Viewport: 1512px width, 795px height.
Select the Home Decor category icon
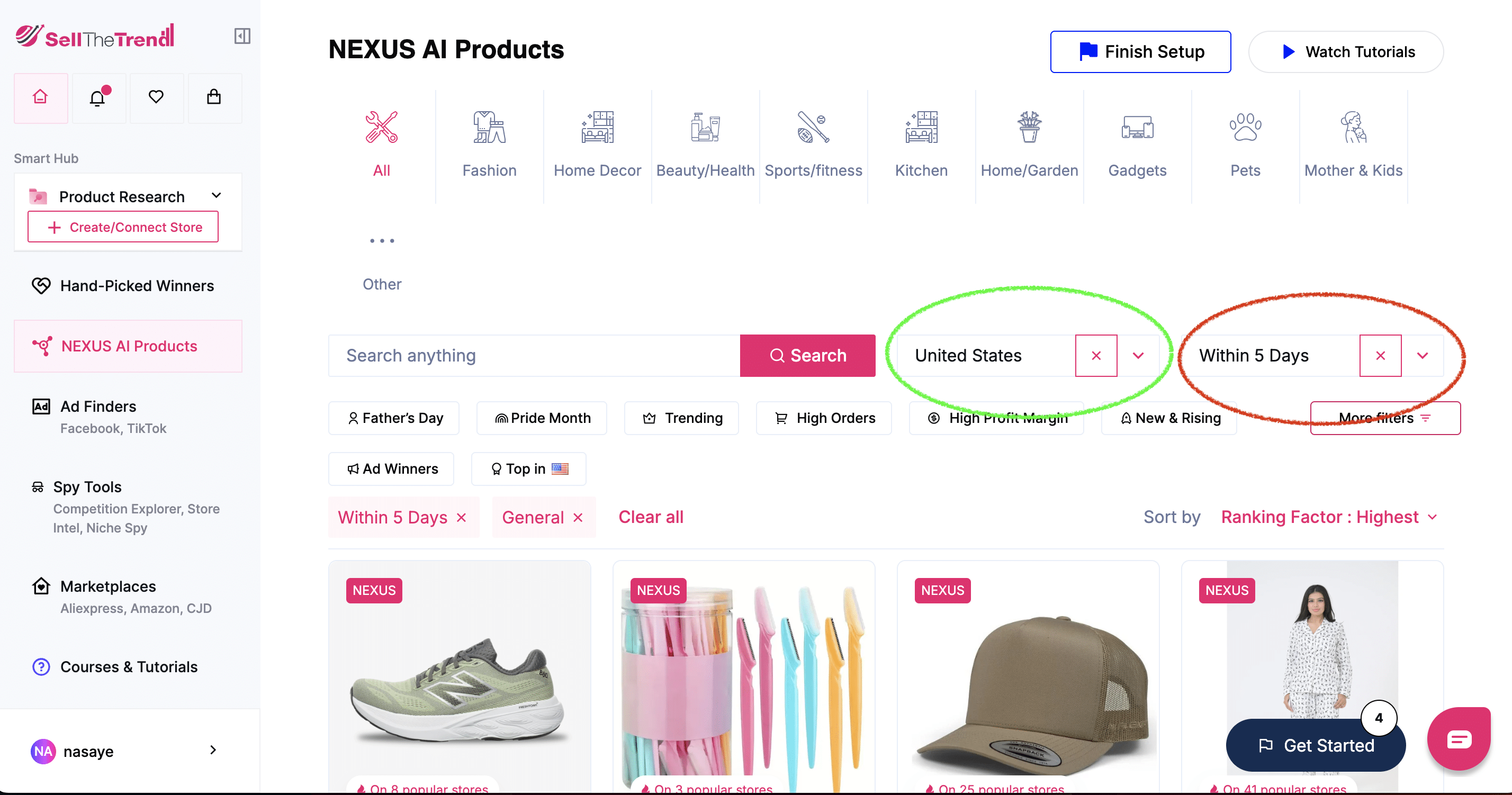pyautogui.click(x=598, y=127)
